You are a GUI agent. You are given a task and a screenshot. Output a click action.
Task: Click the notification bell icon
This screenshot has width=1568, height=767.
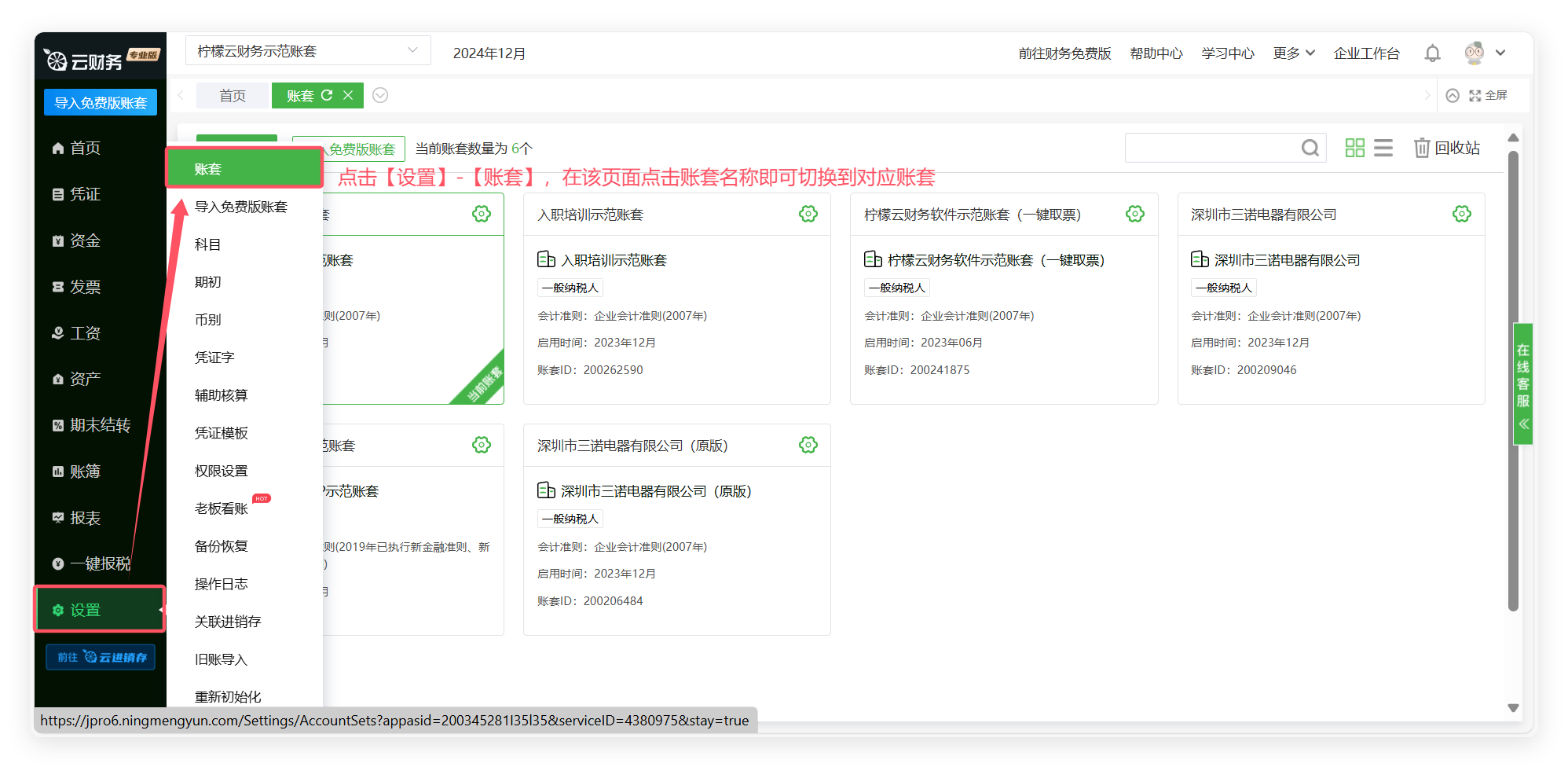point(1432,53)
